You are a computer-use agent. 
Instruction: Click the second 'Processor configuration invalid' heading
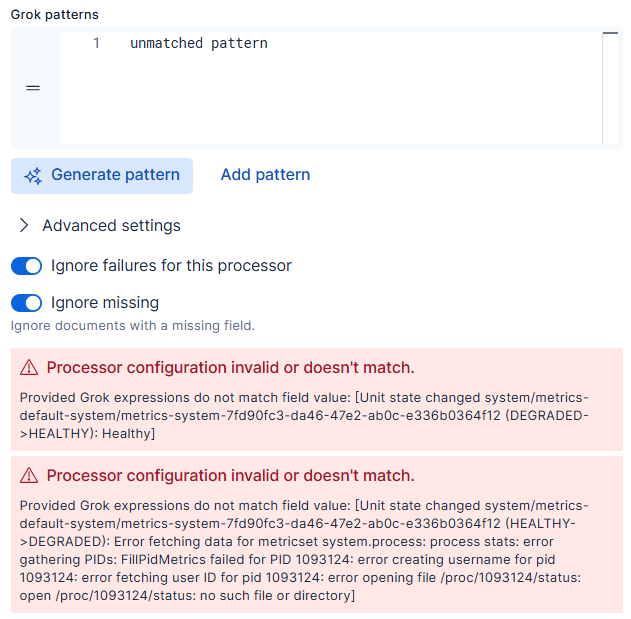click(x=230, y=475)
